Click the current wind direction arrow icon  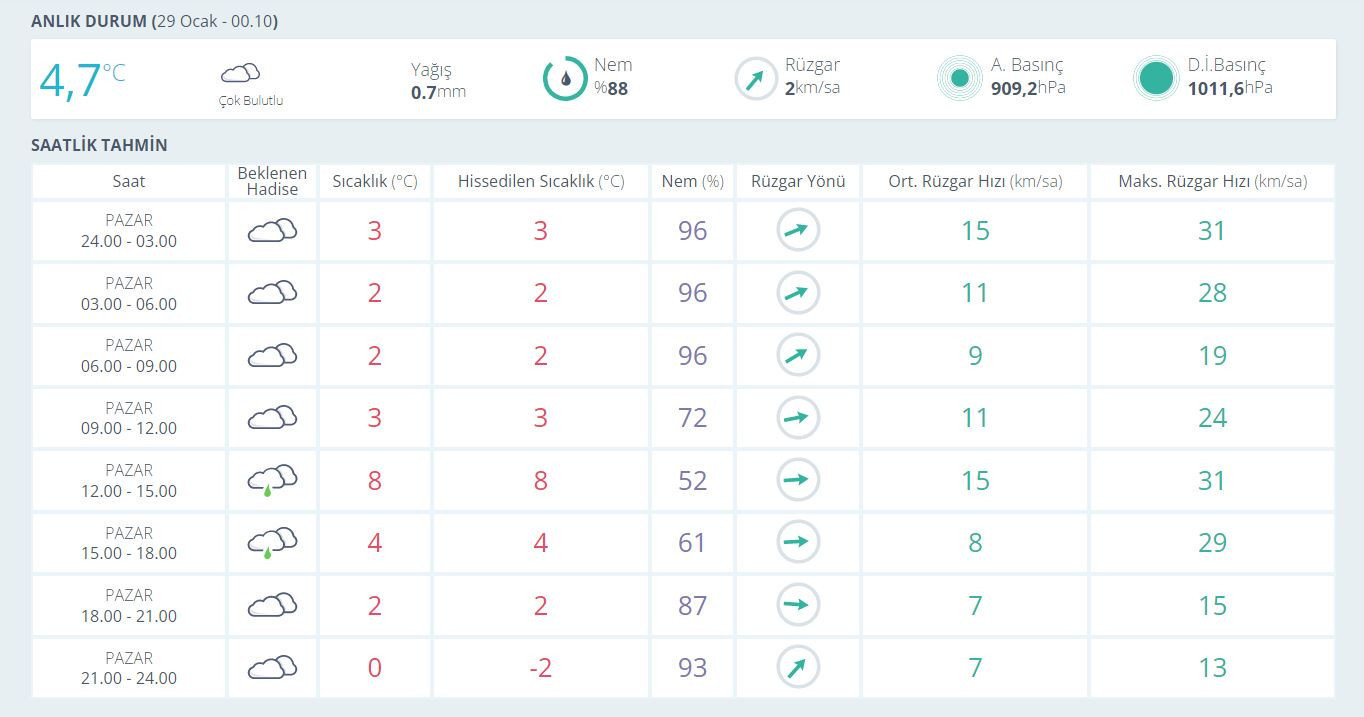coord(756,78)
